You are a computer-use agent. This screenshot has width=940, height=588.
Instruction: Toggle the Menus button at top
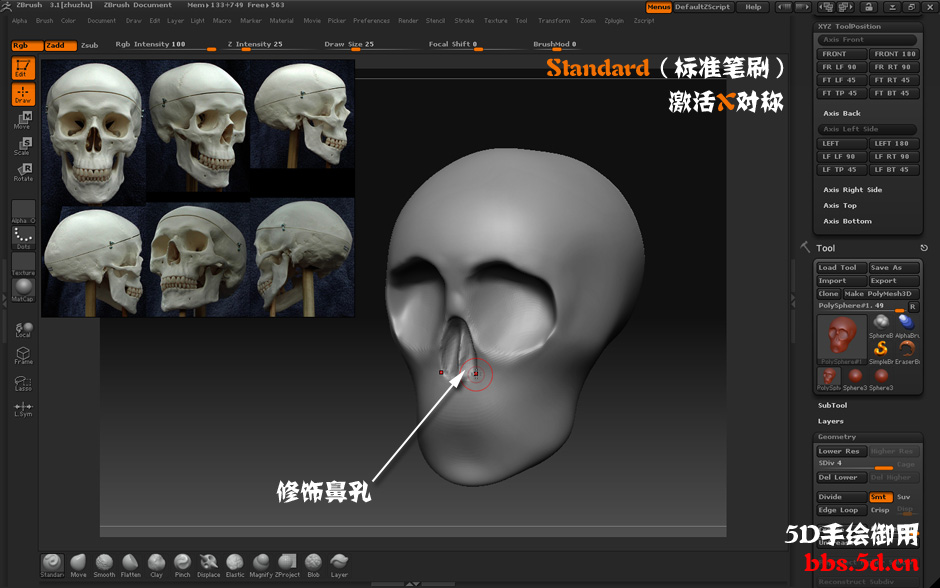coord(658,7)
